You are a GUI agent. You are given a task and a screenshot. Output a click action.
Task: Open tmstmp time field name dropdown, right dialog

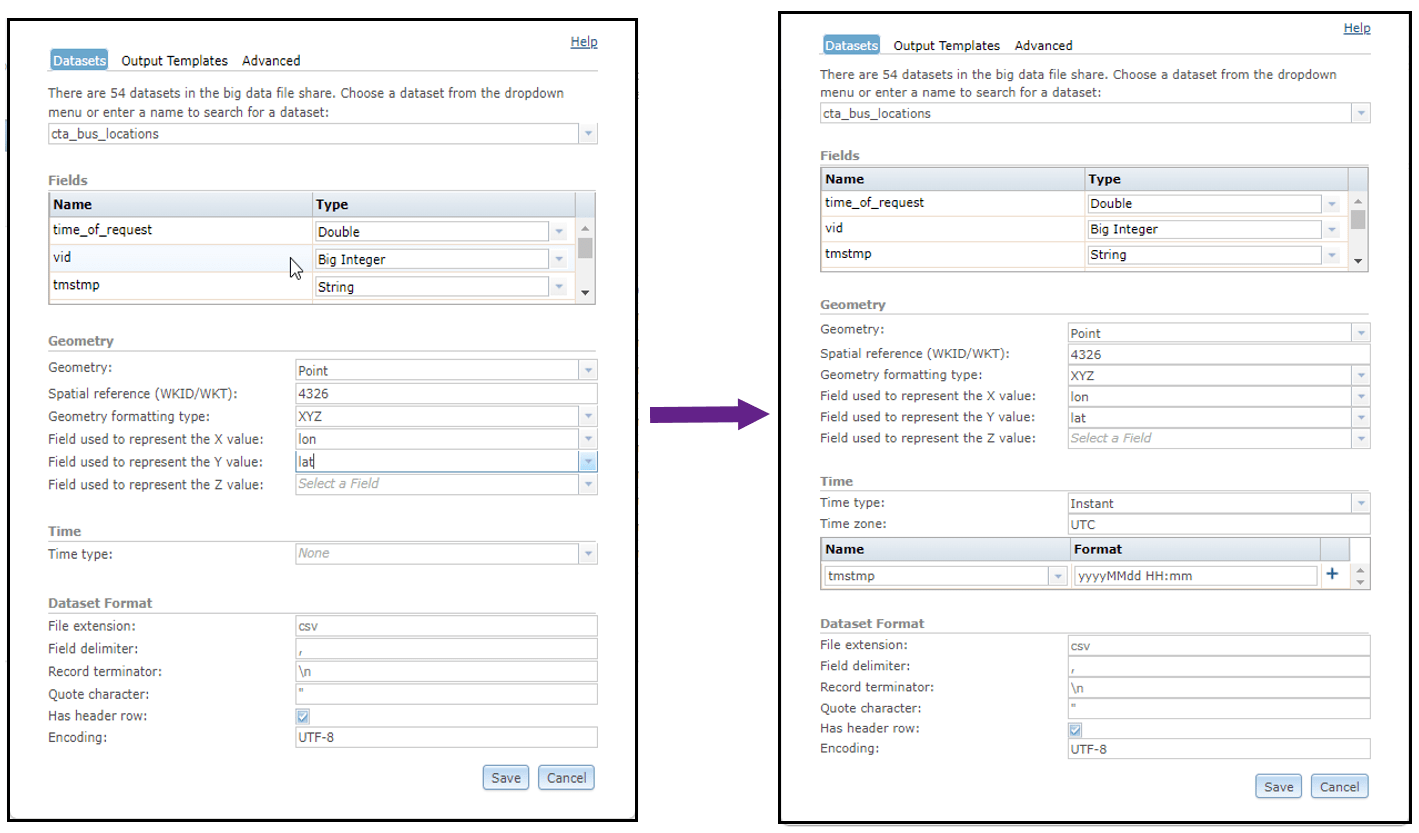point(1058,576)
